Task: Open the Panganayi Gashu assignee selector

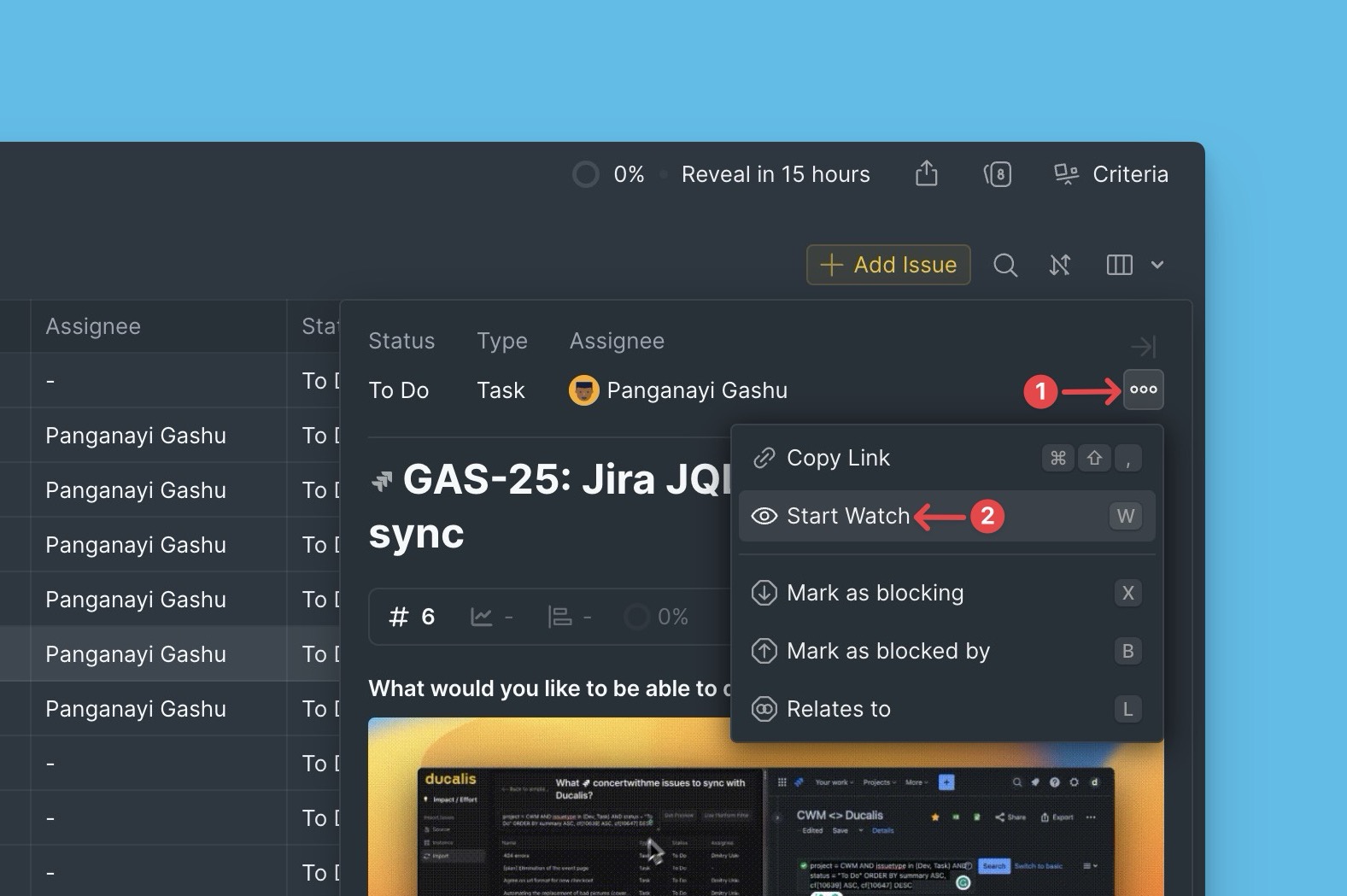Action: (x=678, y=390)
